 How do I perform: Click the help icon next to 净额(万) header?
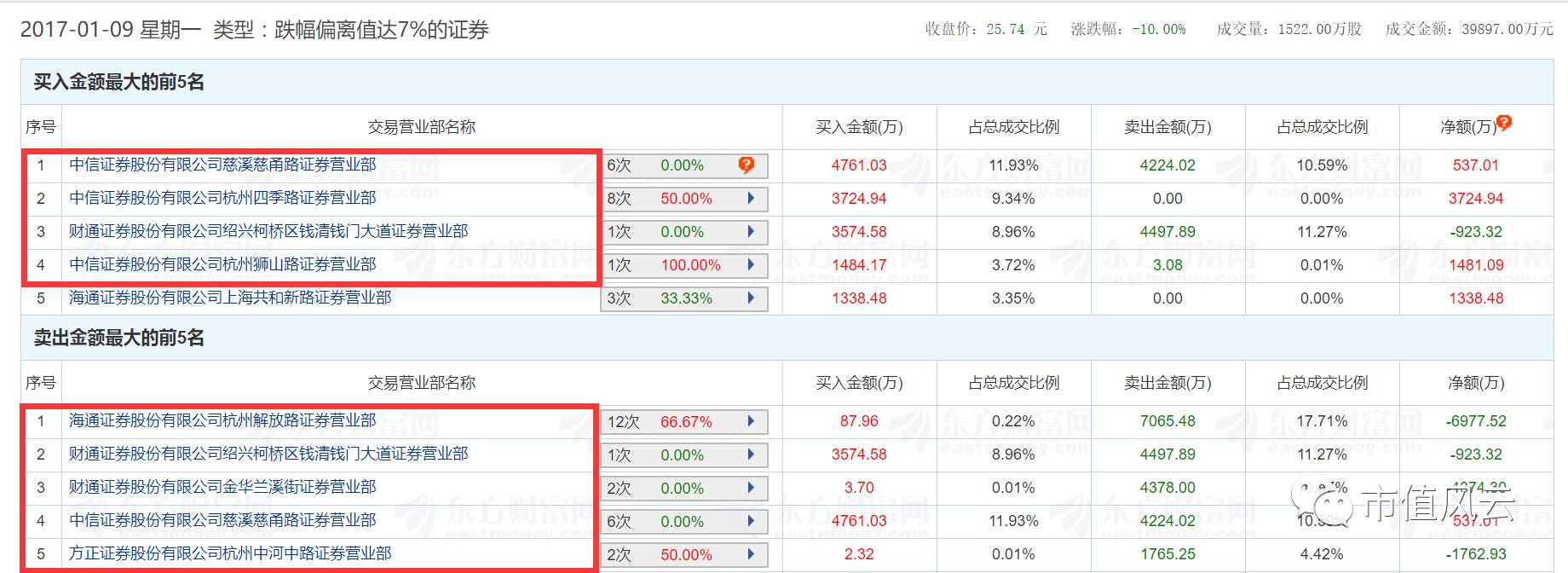[1504, 123]
